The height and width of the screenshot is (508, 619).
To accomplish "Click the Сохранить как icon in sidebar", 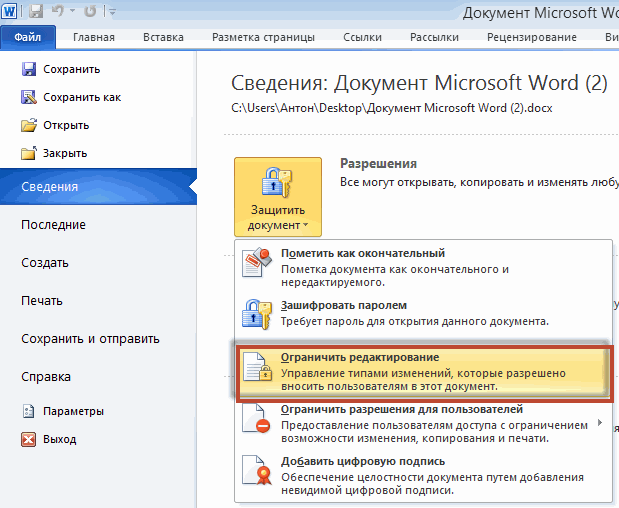I will pos(28,97).
